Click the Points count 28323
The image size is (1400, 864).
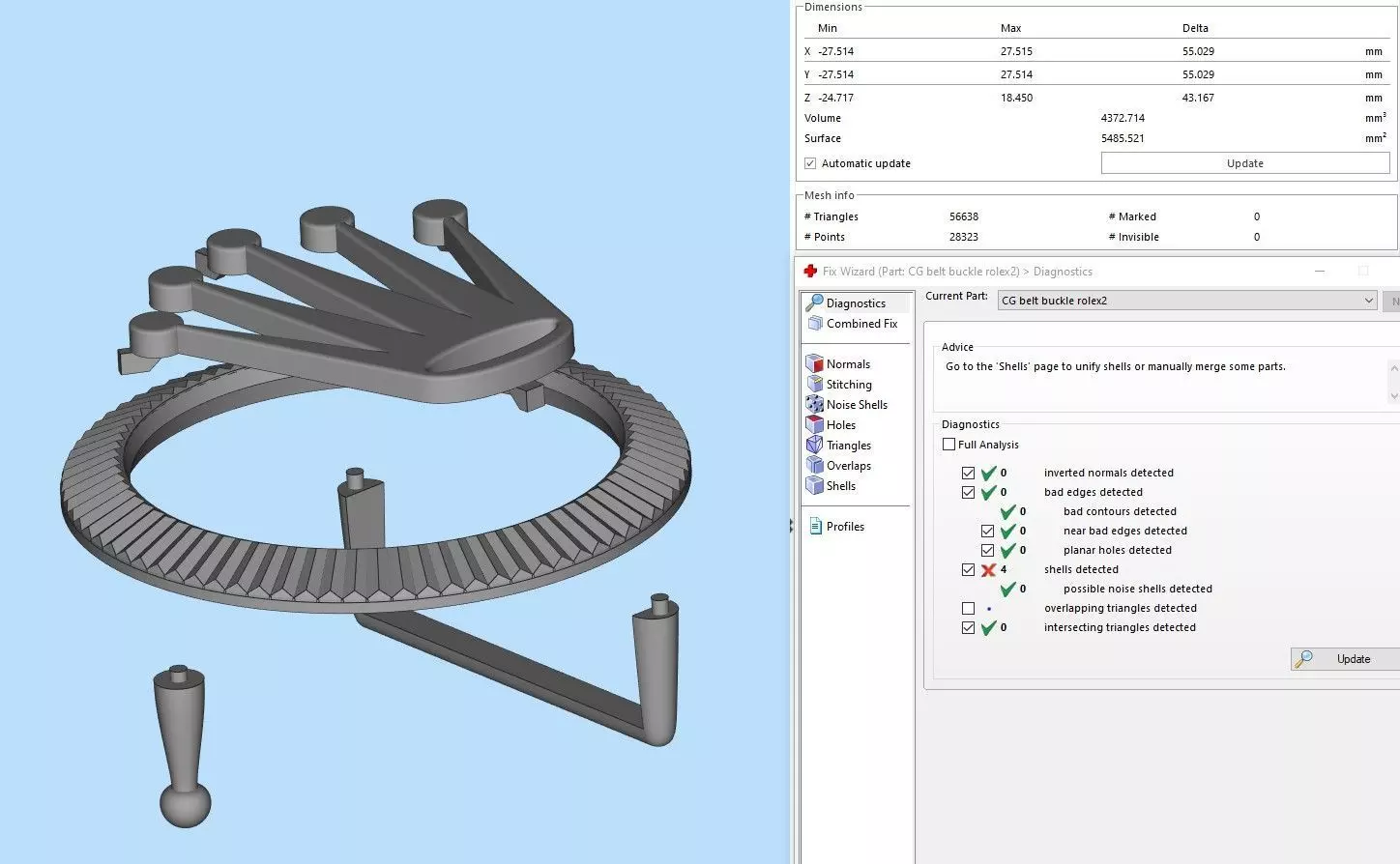click(964, 237)
